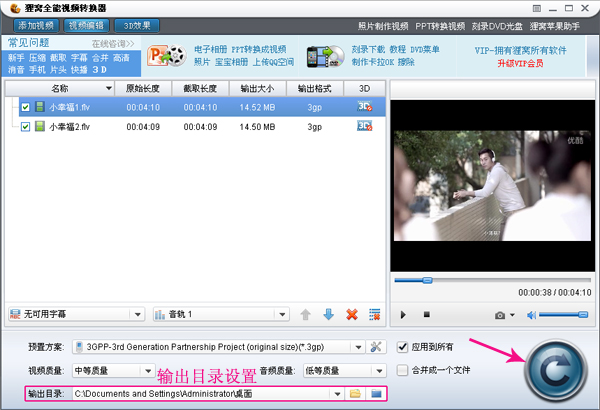Click the large blue convert start button

pos(556,371)
